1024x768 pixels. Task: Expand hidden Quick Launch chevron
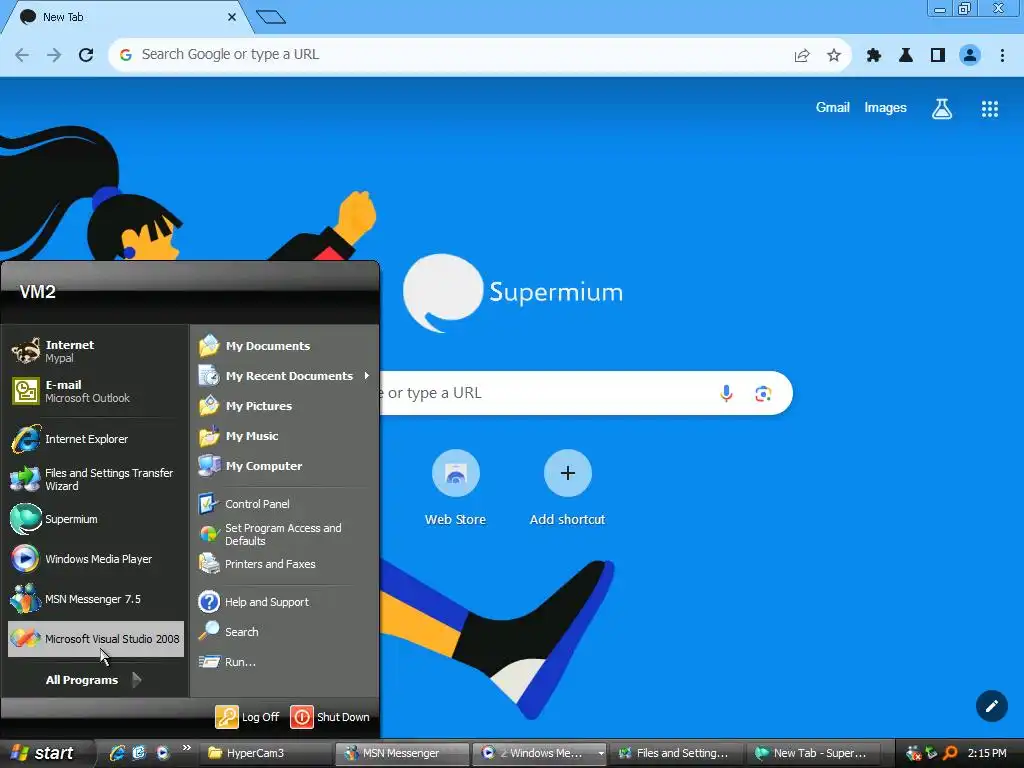187,748
